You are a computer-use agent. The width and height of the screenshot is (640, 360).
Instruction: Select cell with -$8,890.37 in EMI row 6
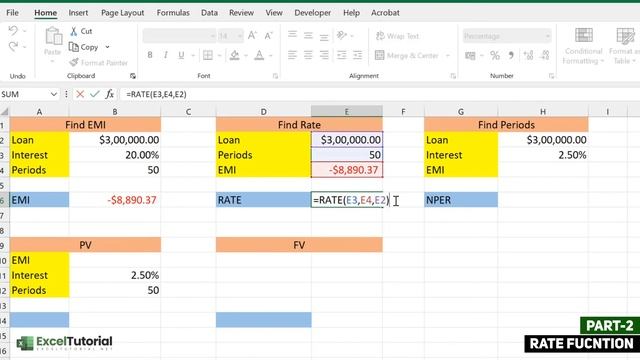(115, 200)
